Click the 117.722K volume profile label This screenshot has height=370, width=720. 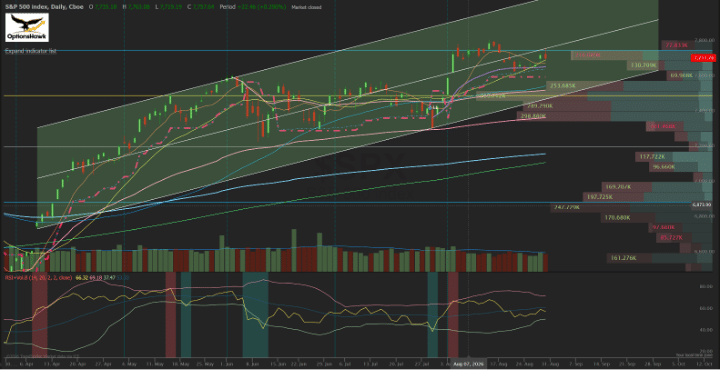pyautogui.click(x=652, y=157)
